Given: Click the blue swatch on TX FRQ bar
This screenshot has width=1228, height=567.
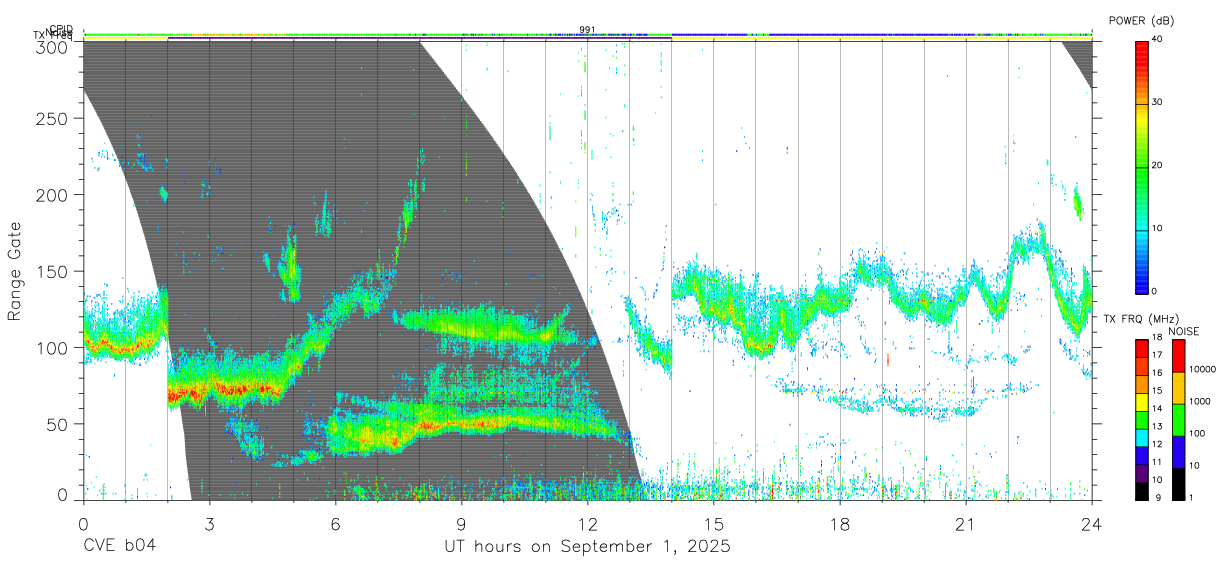Looking at the screenshot, I should tap(1142, 453).
